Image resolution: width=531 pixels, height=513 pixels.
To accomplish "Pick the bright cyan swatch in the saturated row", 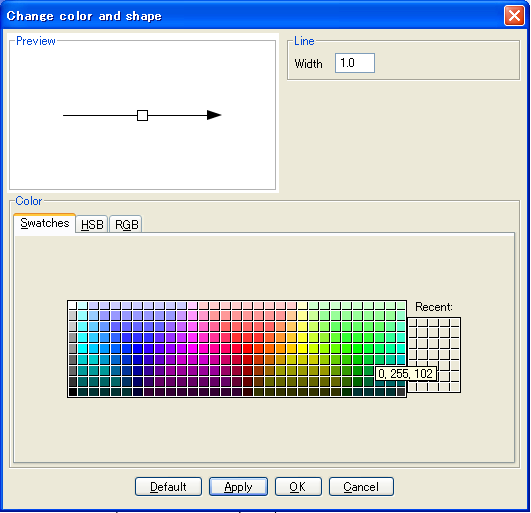I will pos(83,348).
